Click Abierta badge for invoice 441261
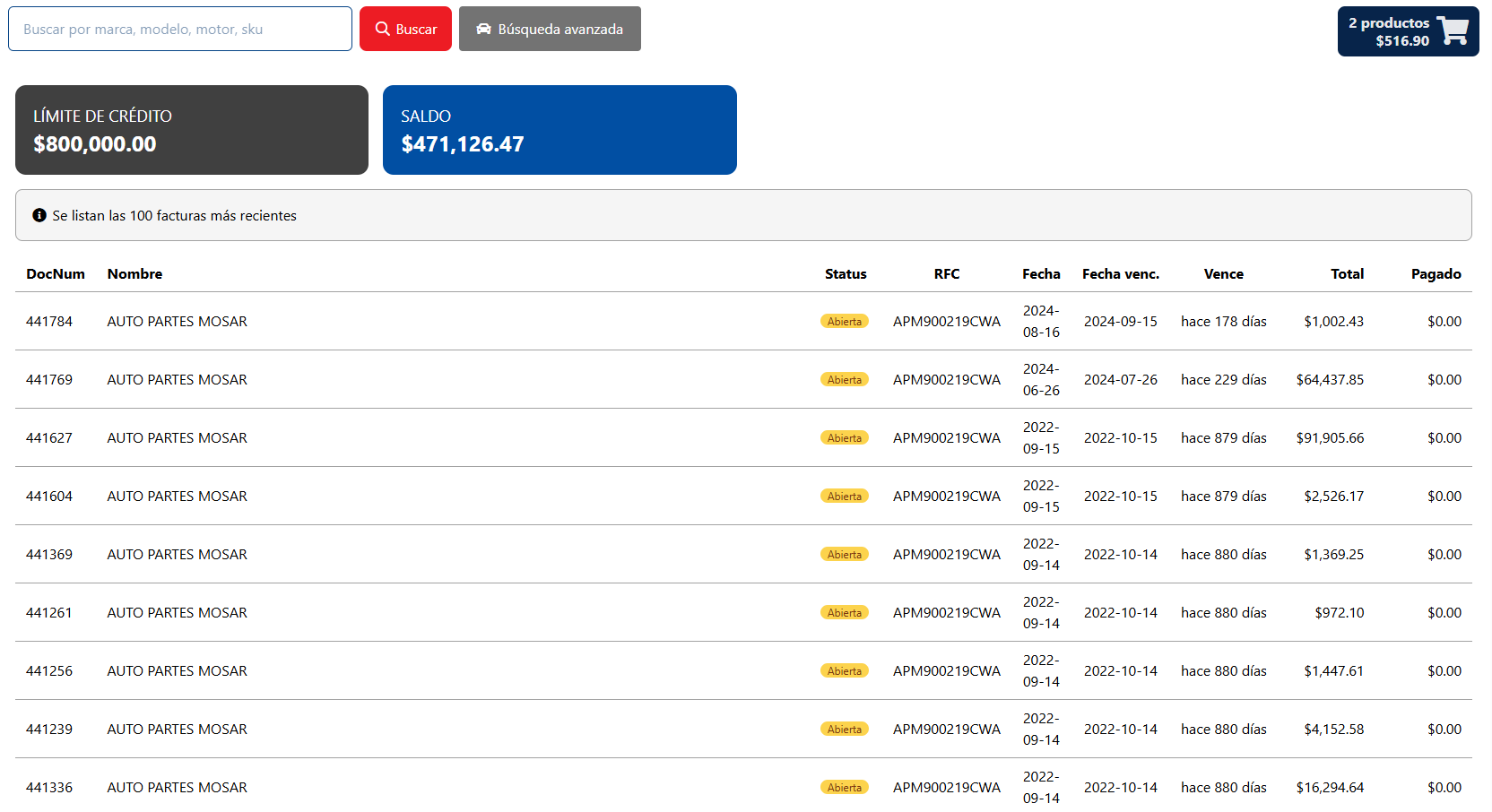The height and width of the screenshot is (812, 1492). click(x=844, y=613)
